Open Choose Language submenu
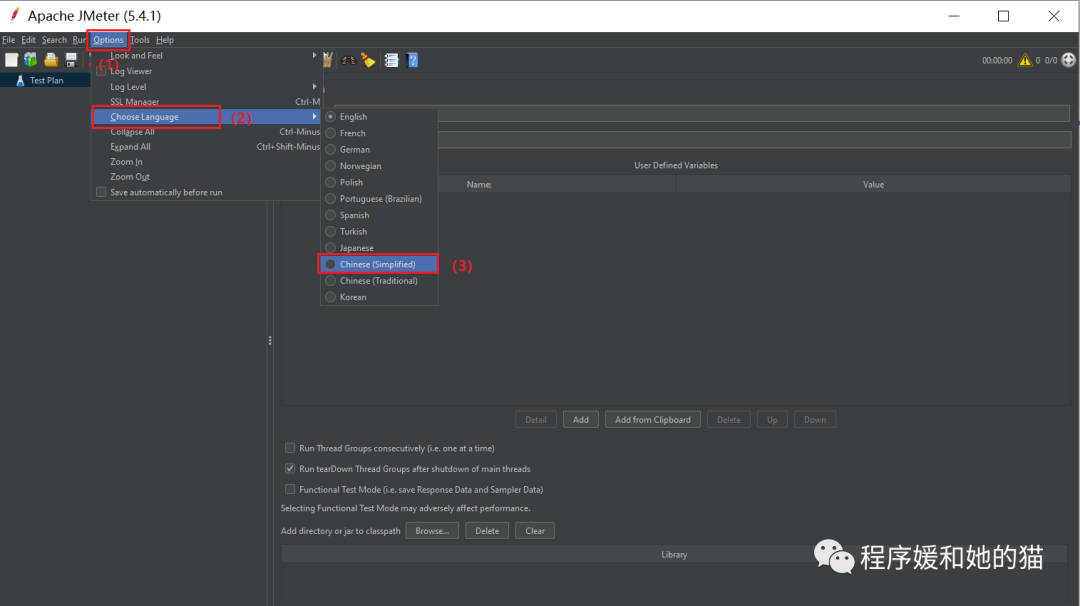The height and width of the screenshot is (606, 1080). pyautogui.click(x=207, y=116)
